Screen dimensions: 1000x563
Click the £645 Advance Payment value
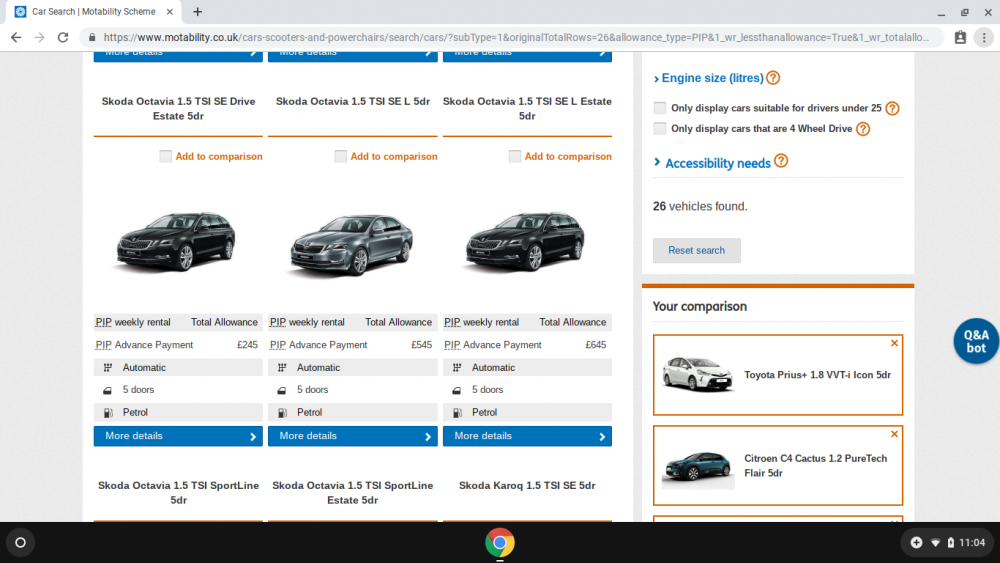click(x=596, y=345)
